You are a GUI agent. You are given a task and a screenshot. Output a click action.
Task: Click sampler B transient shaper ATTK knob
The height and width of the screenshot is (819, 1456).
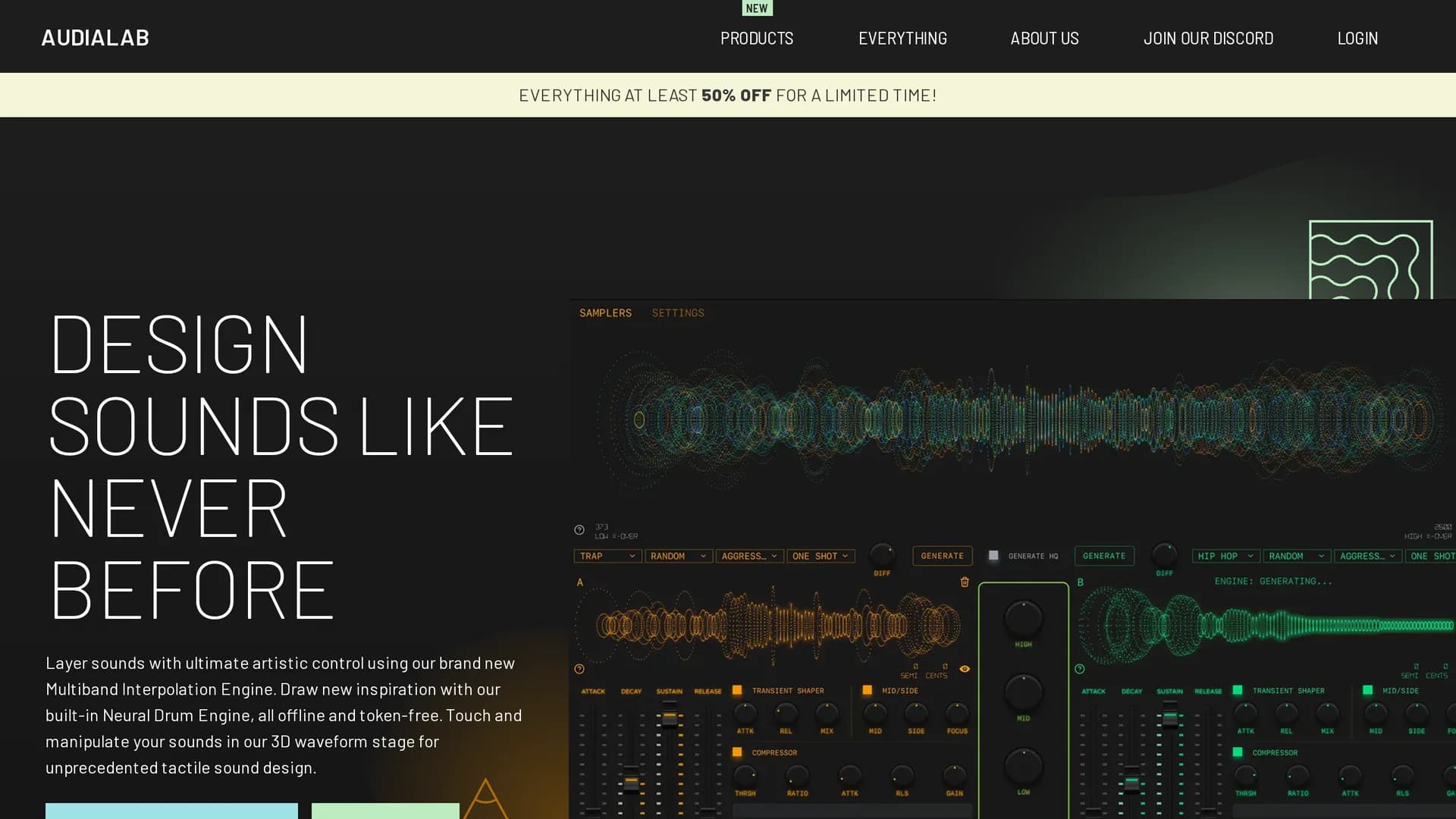pyautogui.click(x=1246, y=713)
